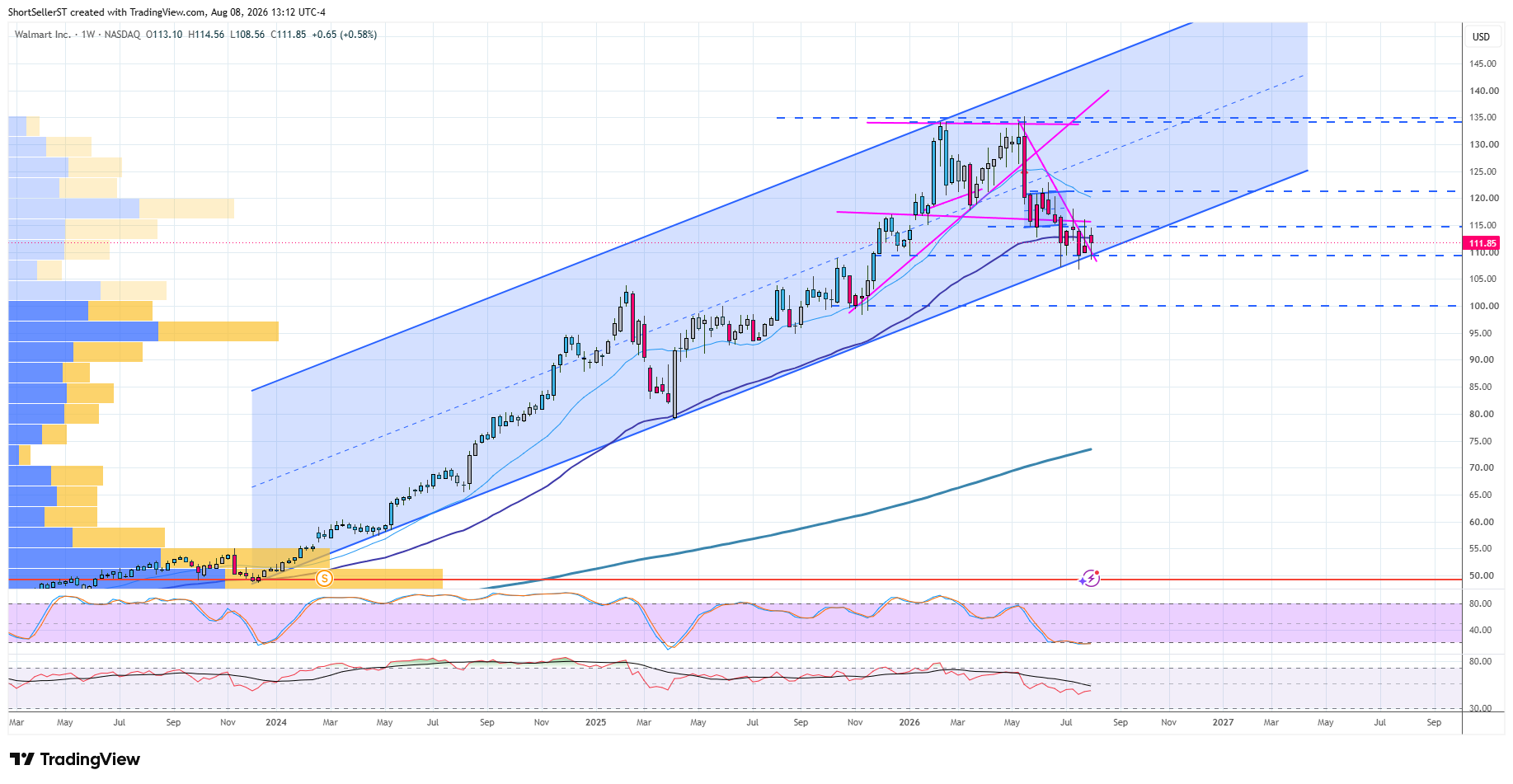This screenshot has width=1513, height=784.
Task: Click the 75.00 price axis label
Action: (1481, 441)
